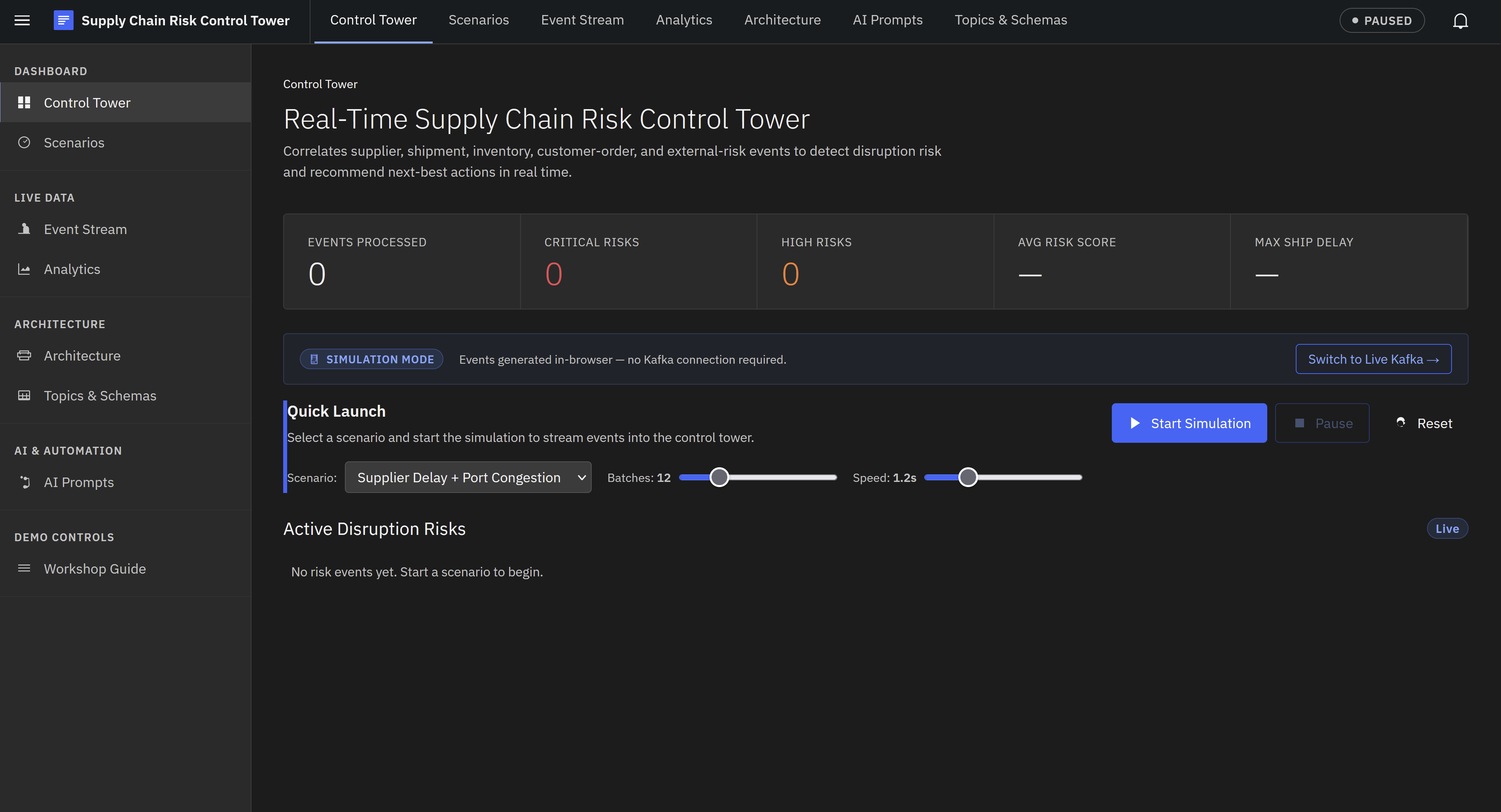
Task: Click the Supply Chain app logo icon
Action: [x=64, y=21]
